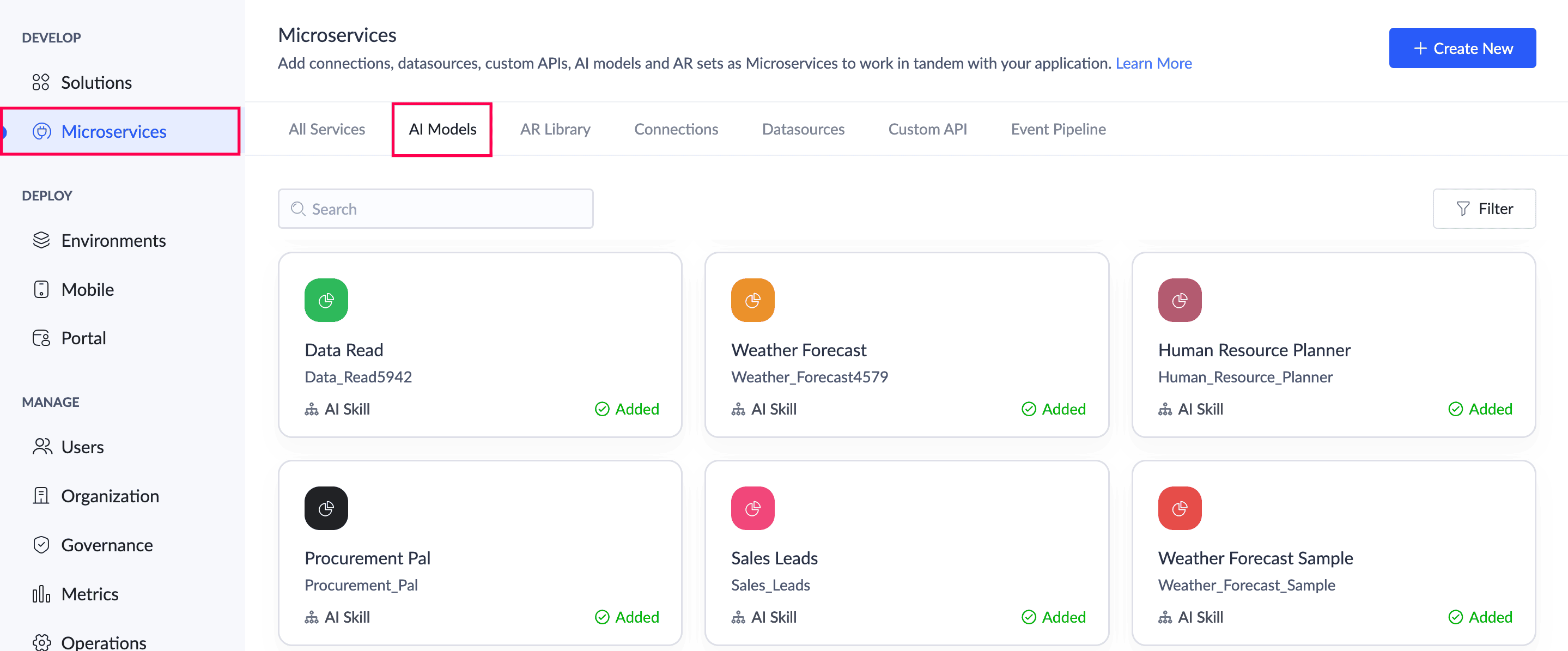Click the AI Skill icon on Sales Leads

pyautogui.click(x=738, y=617)
